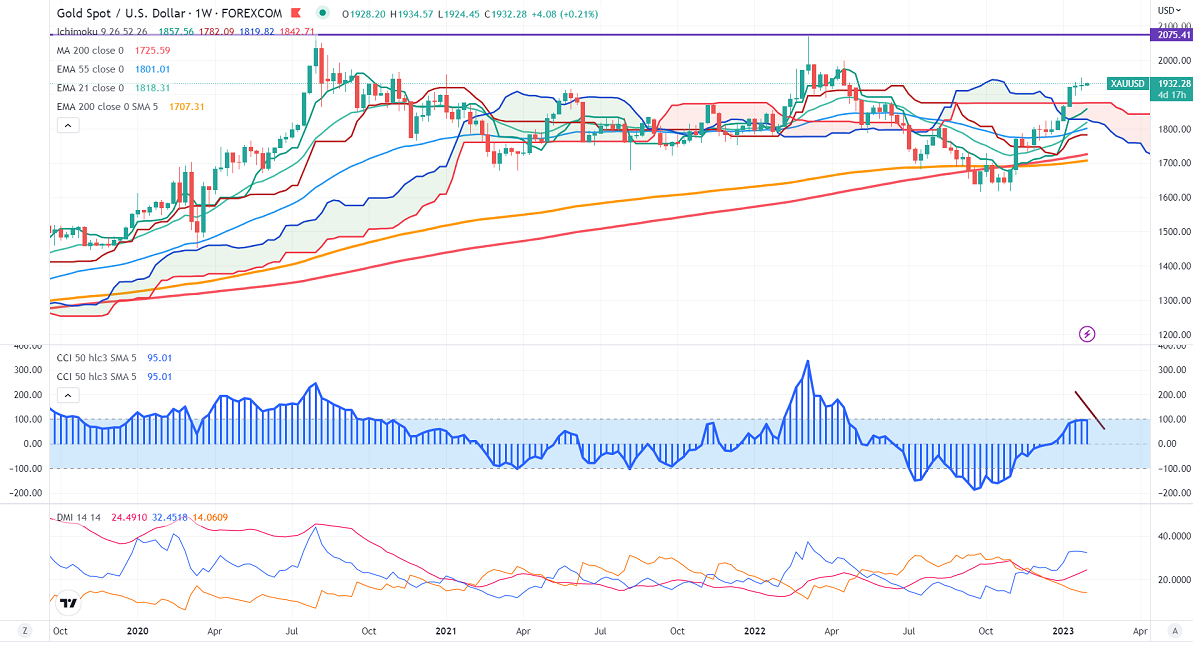Click the TradingView logo on the chart
Screen dimensions: 1193x648
68,603
